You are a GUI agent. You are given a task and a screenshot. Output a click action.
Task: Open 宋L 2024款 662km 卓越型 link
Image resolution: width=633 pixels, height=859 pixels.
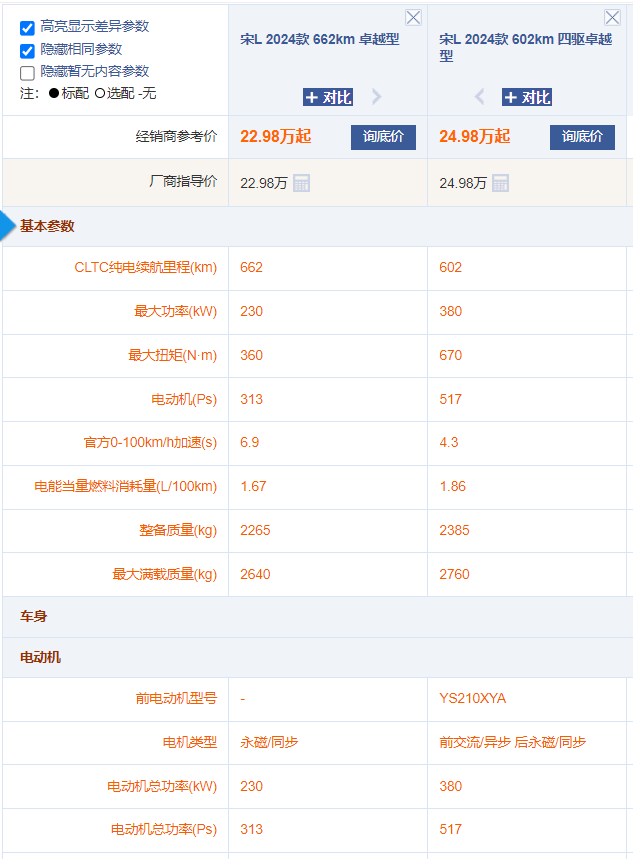(x=320, y=39)
